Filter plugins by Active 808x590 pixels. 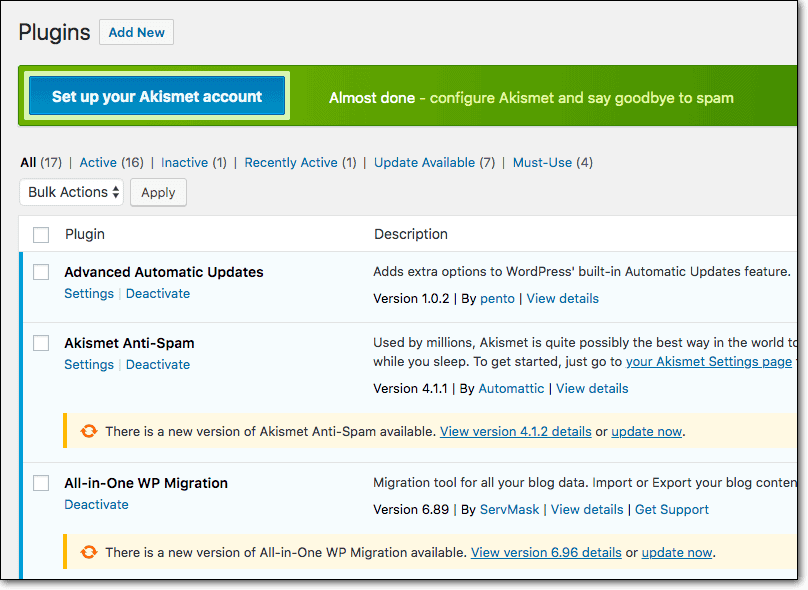98,163
